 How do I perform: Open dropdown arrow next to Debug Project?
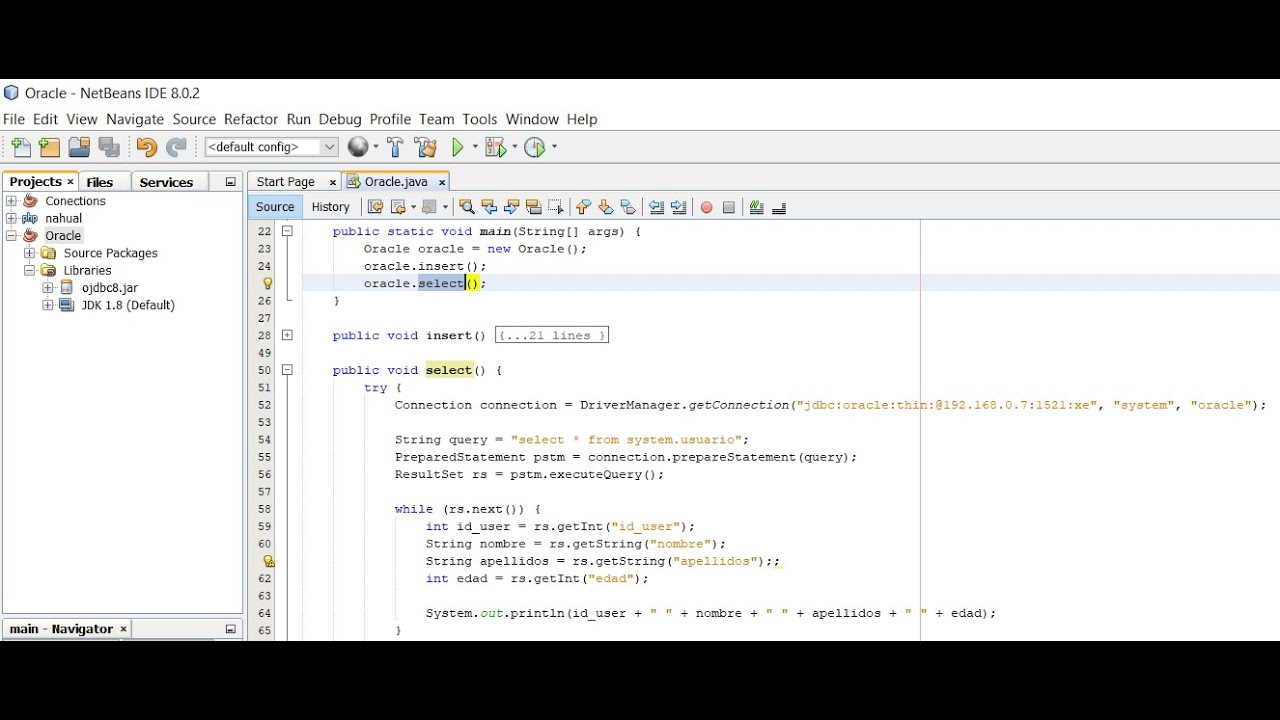point(514,147)
